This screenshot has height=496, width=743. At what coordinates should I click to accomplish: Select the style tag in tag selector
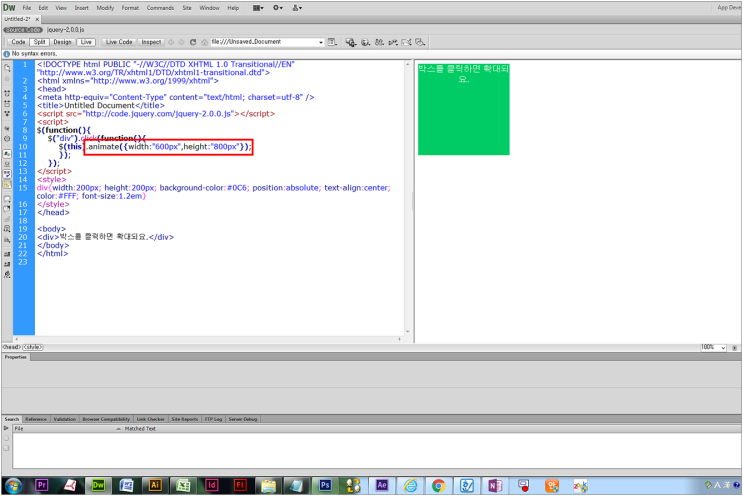point(33,347)
